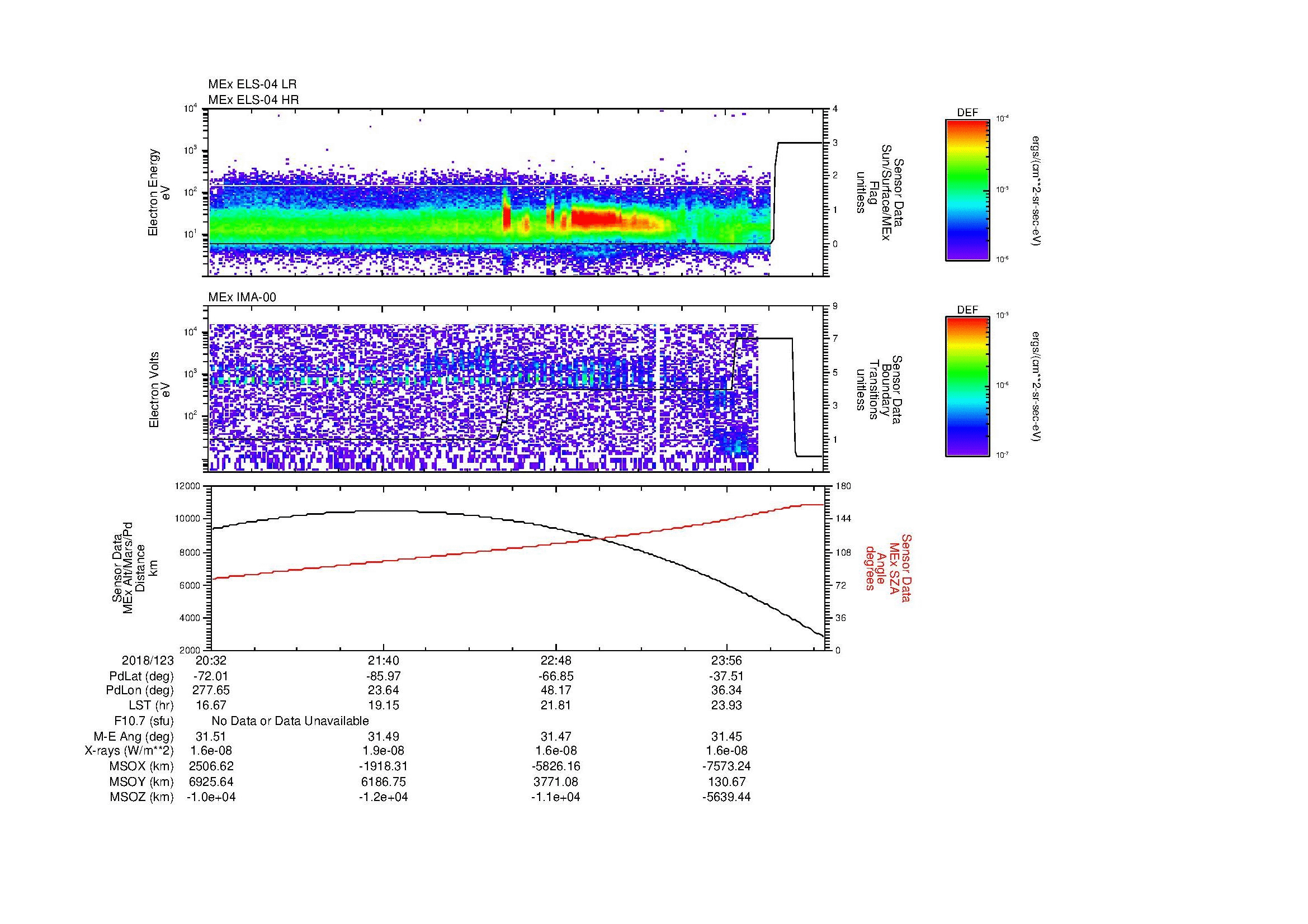Click MSOX value -1918.31
This screenshot has height=924, width=1308.
(384, 766)
